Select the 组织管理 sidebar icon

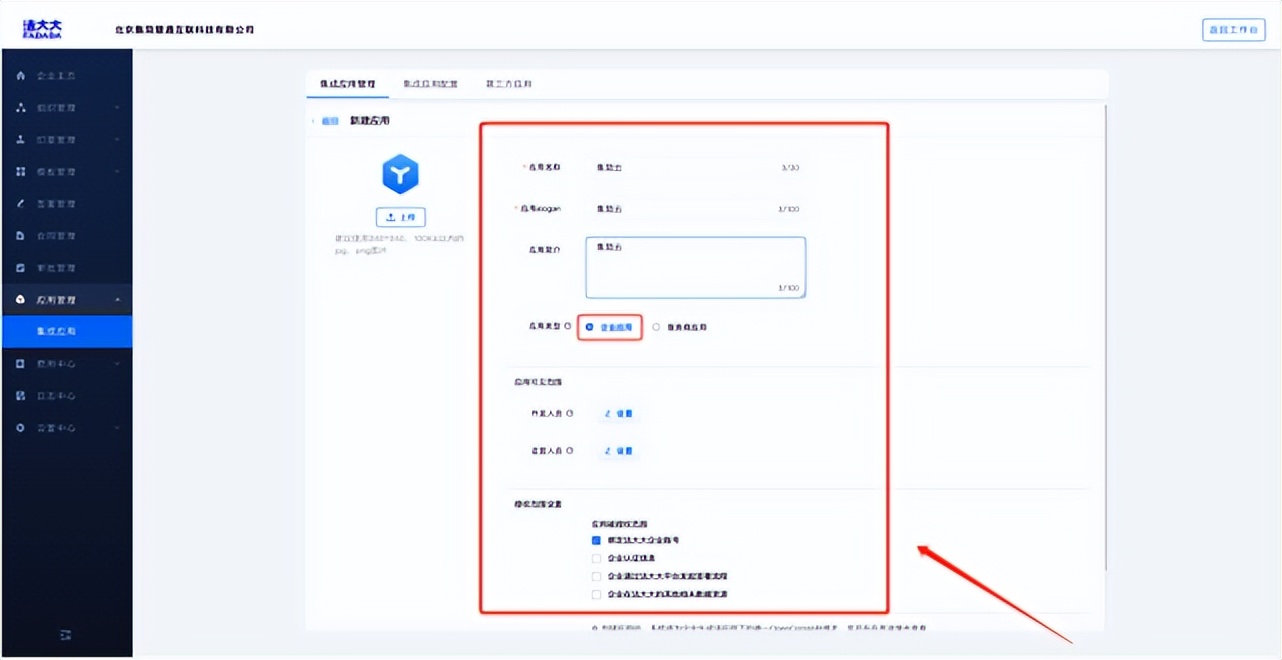tap(20, 107)
